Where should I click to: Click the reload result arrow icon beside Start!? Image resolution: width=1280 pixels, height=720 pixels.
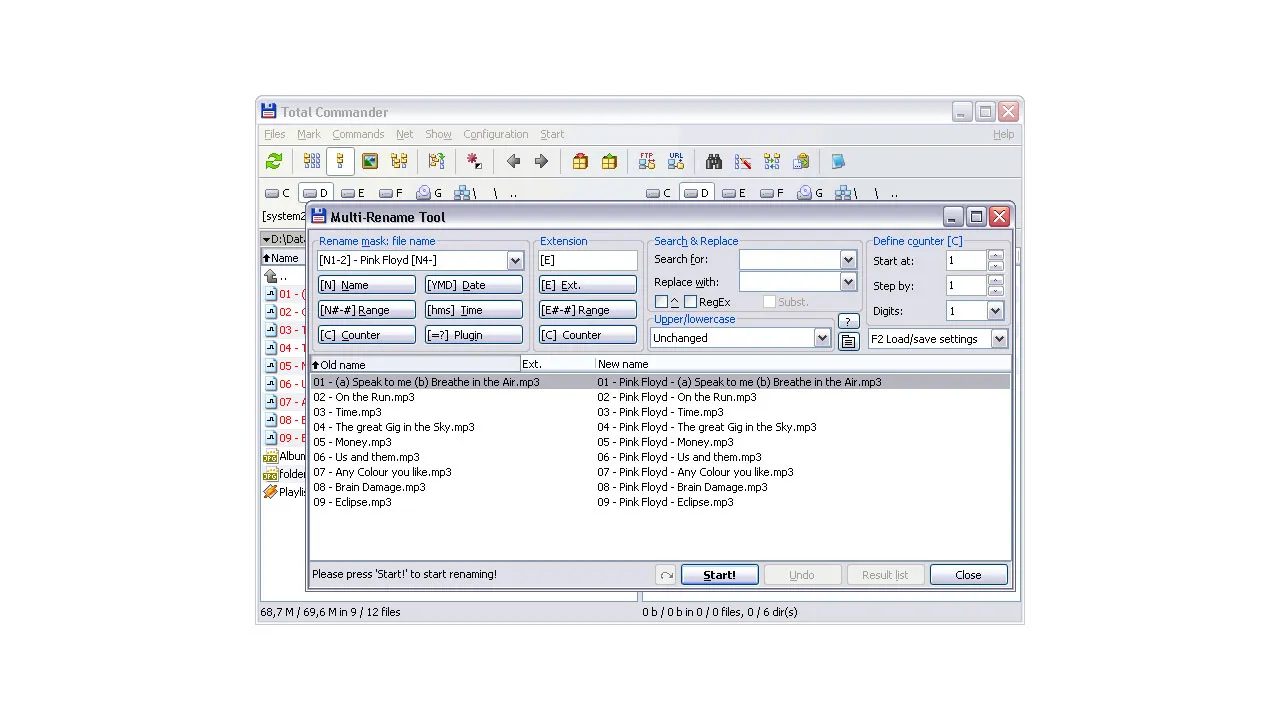coord(666,575)
